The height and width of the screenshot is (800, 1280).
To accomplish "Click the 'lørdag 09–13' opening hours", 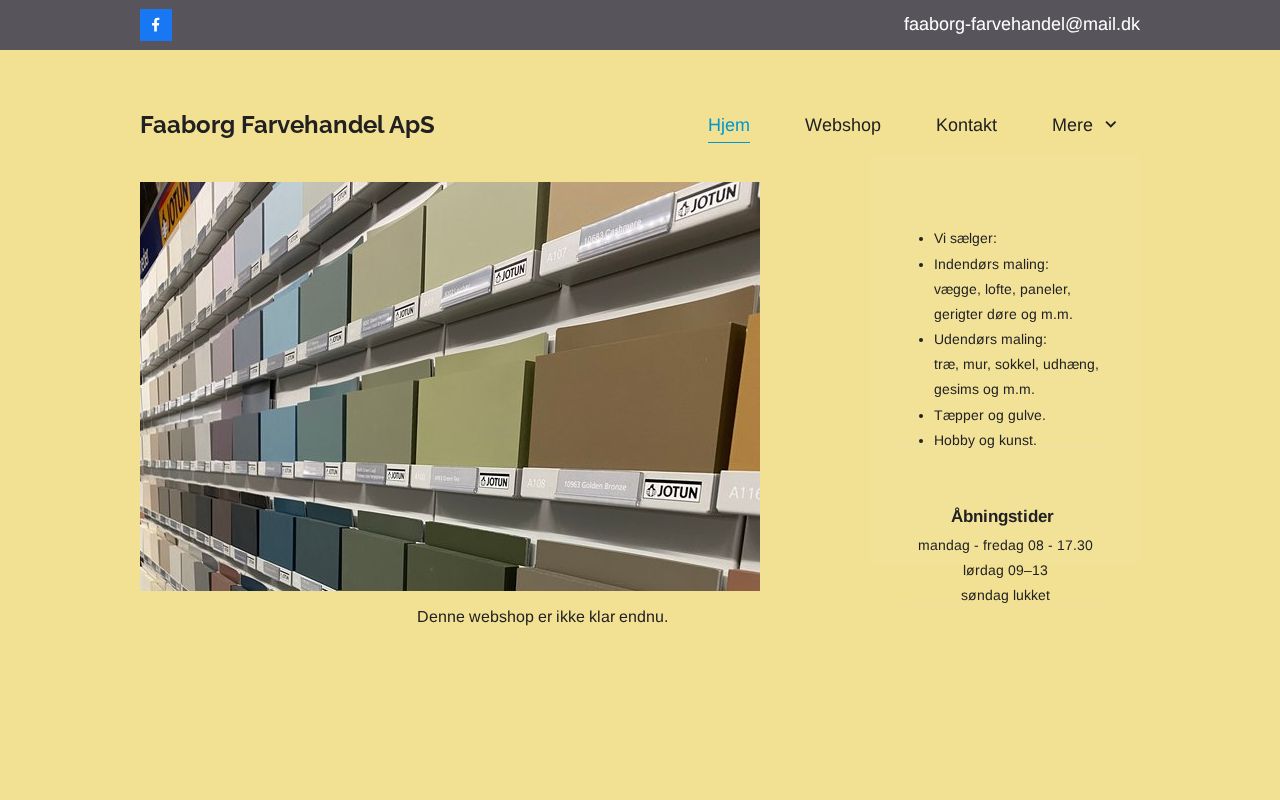I will point(1005,570).
